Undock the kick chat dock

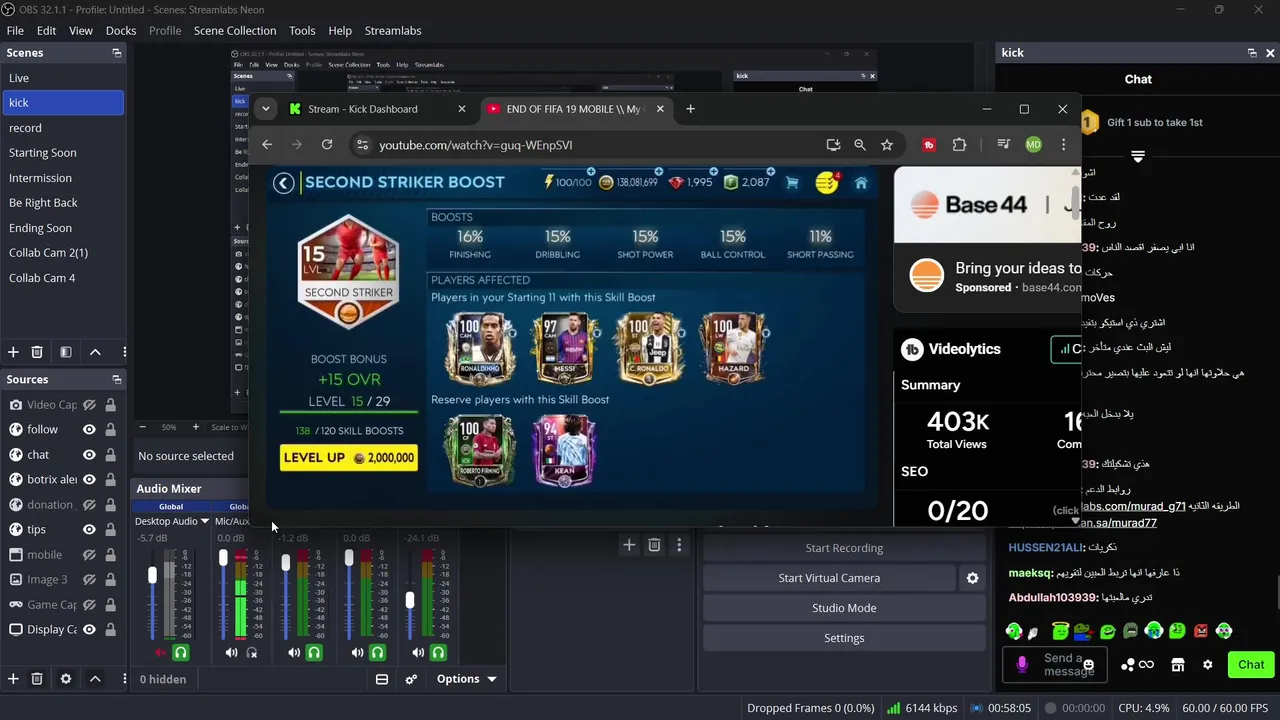coord(1252,53)
